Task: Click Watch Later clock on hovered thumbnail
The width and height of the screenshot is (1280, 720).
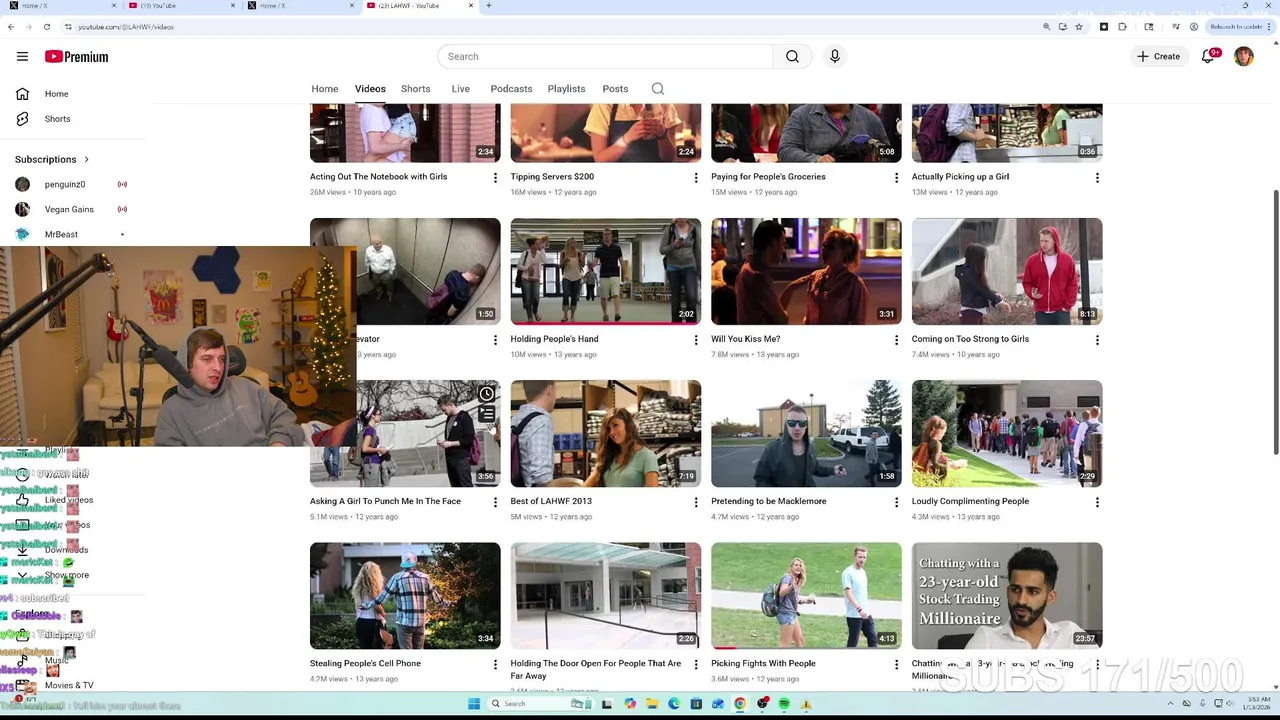Action: pyautogui.click(x=486, y=394)
